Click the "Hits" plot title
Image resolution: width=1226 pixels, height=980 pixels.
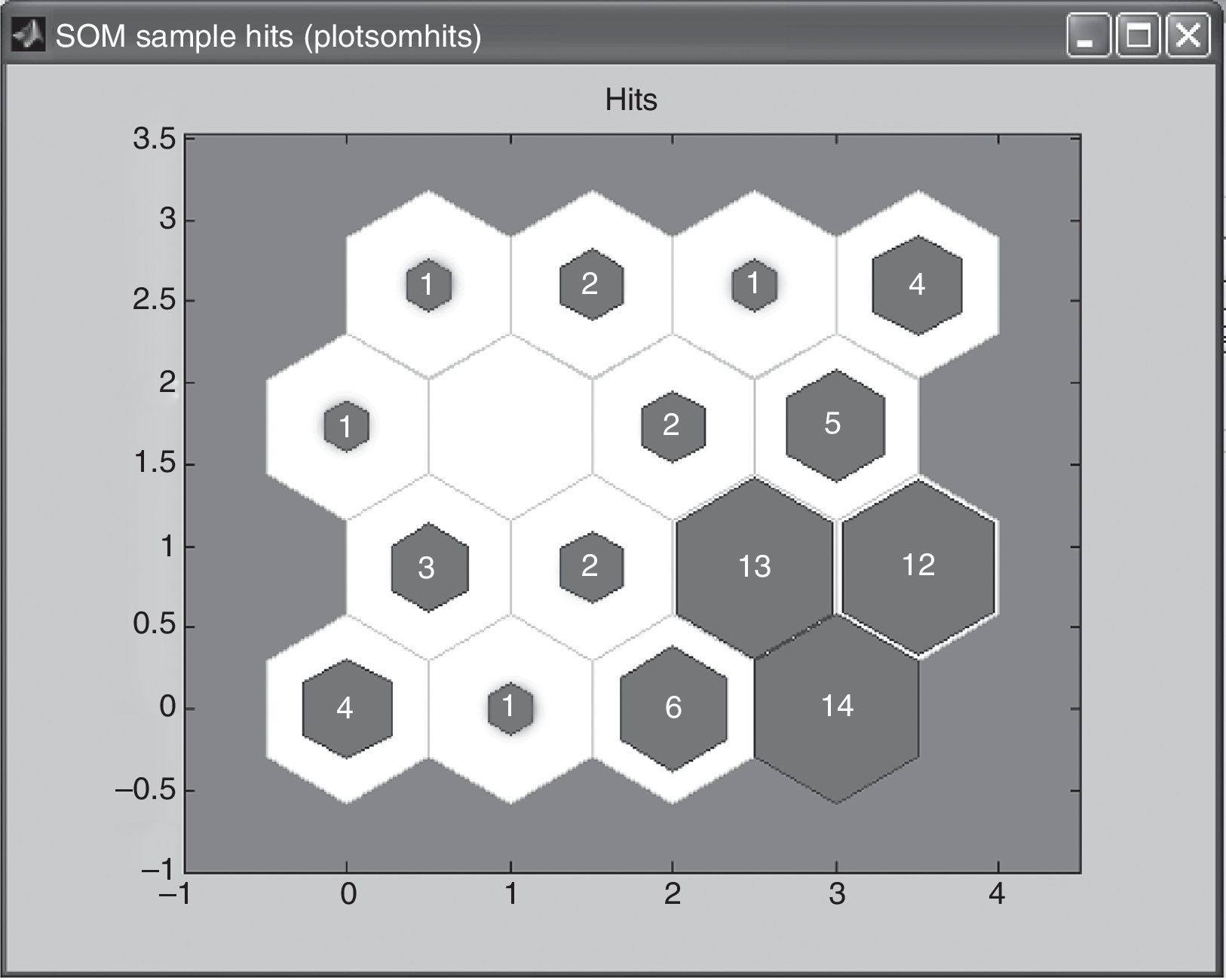tap(631, 100)
